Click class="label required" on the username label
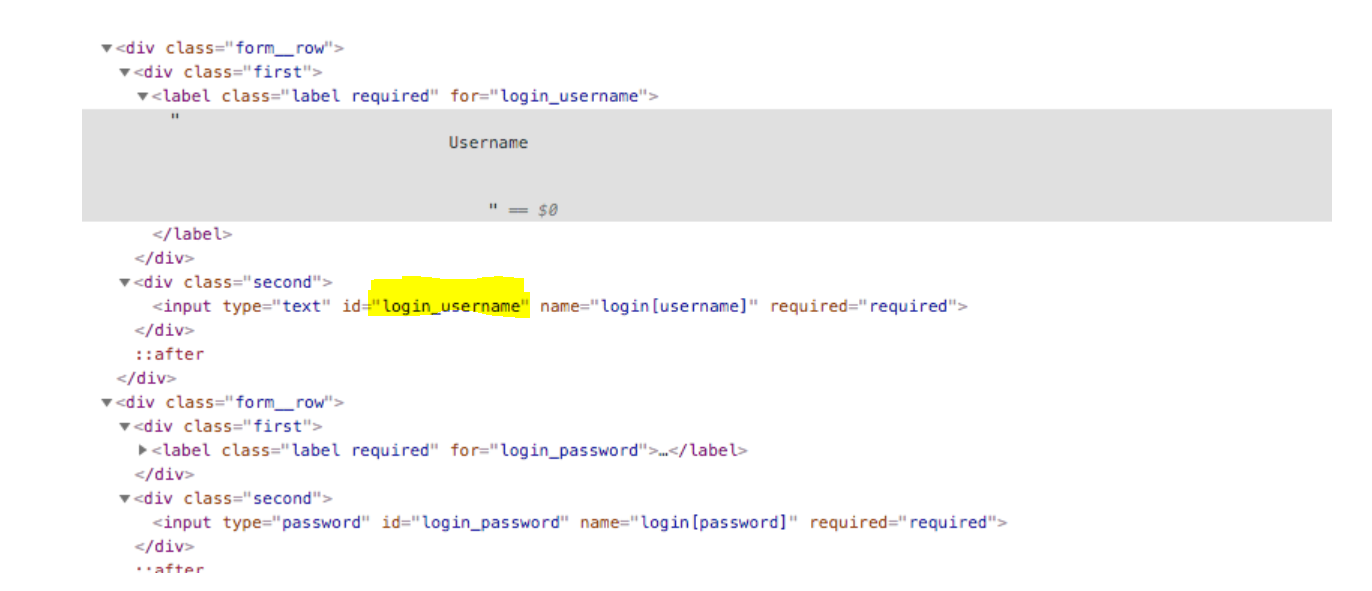The image size is (1372, 591). 330,96
